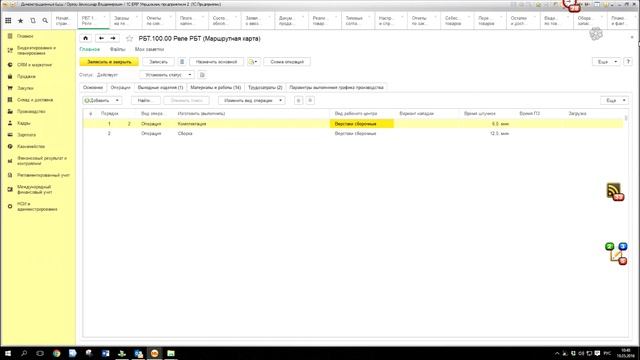Select Комплектация operation row

353,124
